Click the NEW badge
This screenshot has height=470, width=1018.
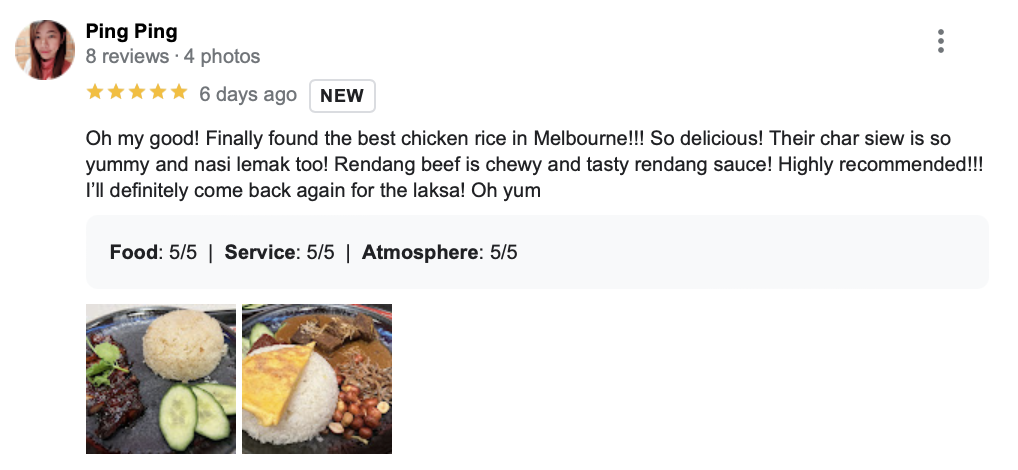342,96
